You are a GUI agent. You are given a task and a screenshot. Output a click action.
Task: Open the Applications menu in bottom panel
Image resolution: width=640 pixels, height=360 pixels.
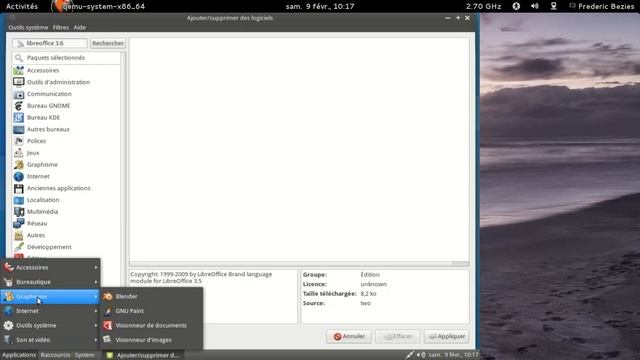[19, 355]
